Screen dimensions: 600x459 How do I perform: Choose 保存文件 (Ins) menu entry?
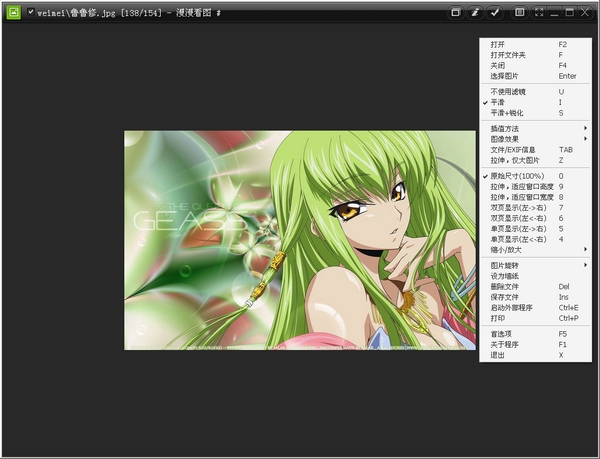coord(535,297)
